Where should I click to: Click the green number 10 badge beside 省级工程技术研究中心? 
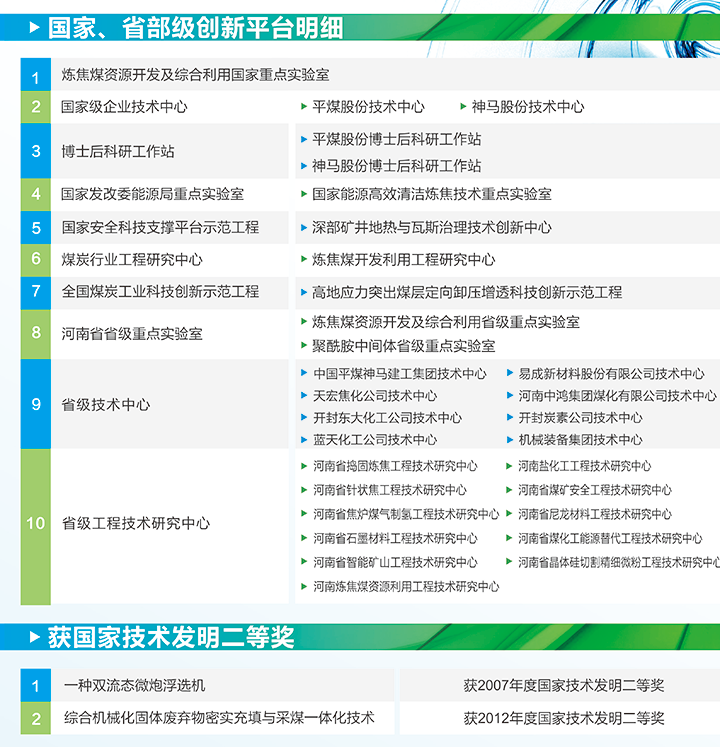[35, 523]
